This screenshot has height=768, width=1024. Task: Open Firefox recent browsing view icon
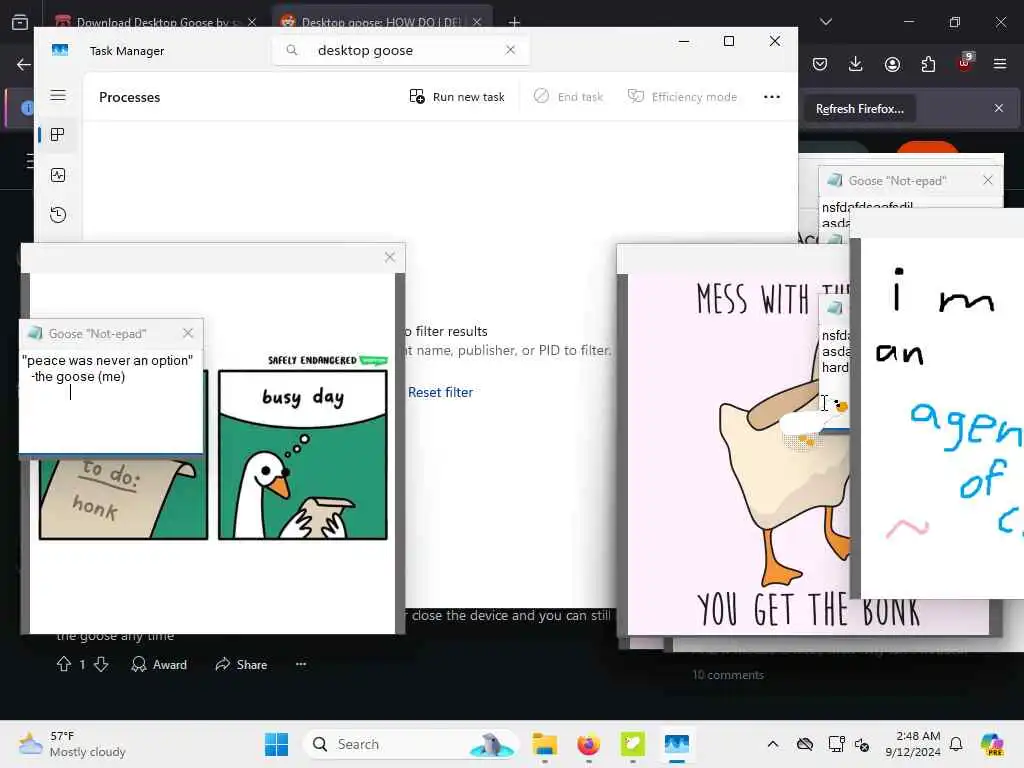click(20, 22)
